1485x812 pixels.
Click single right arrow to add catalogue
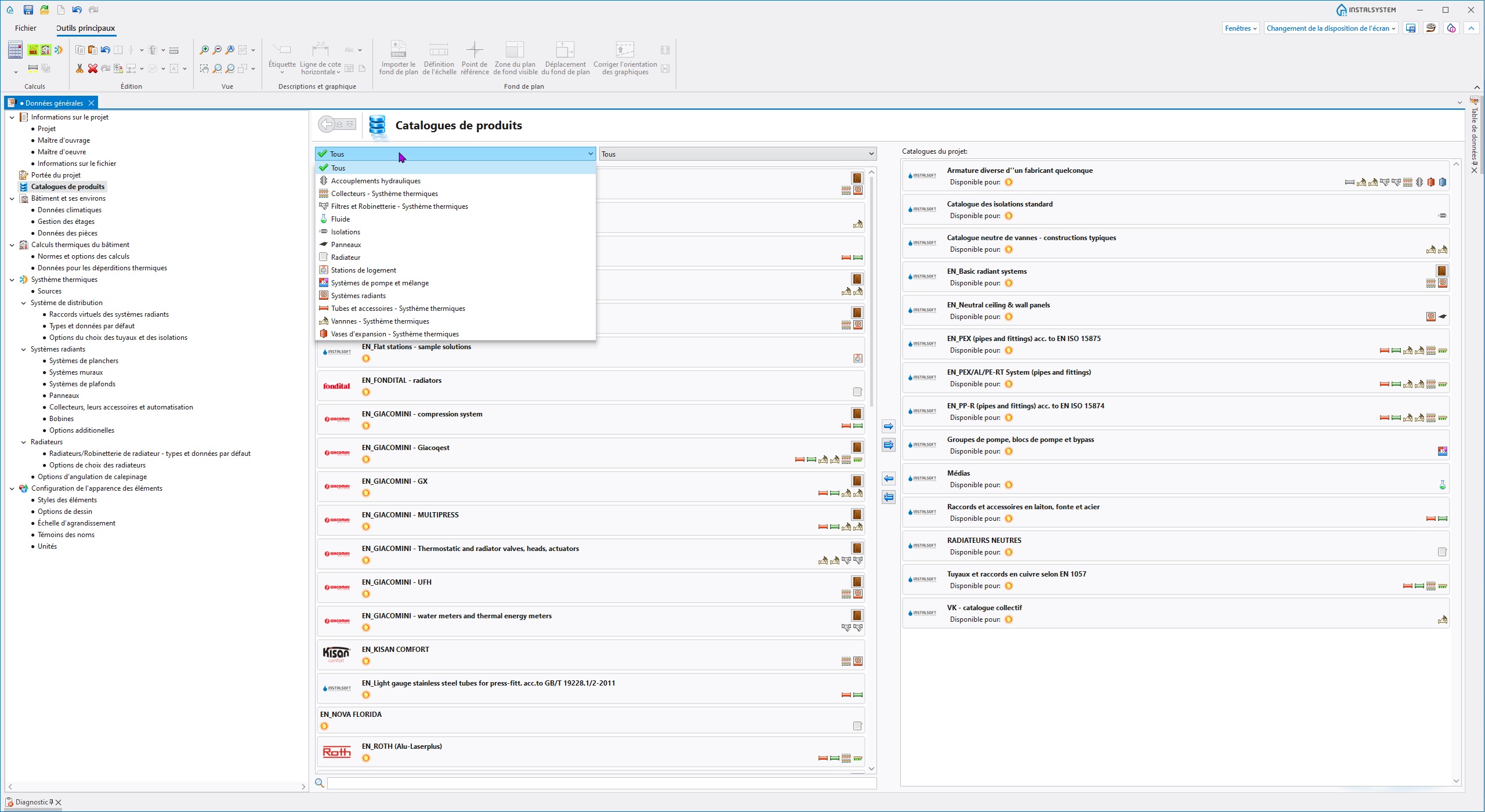pos(888,426)
